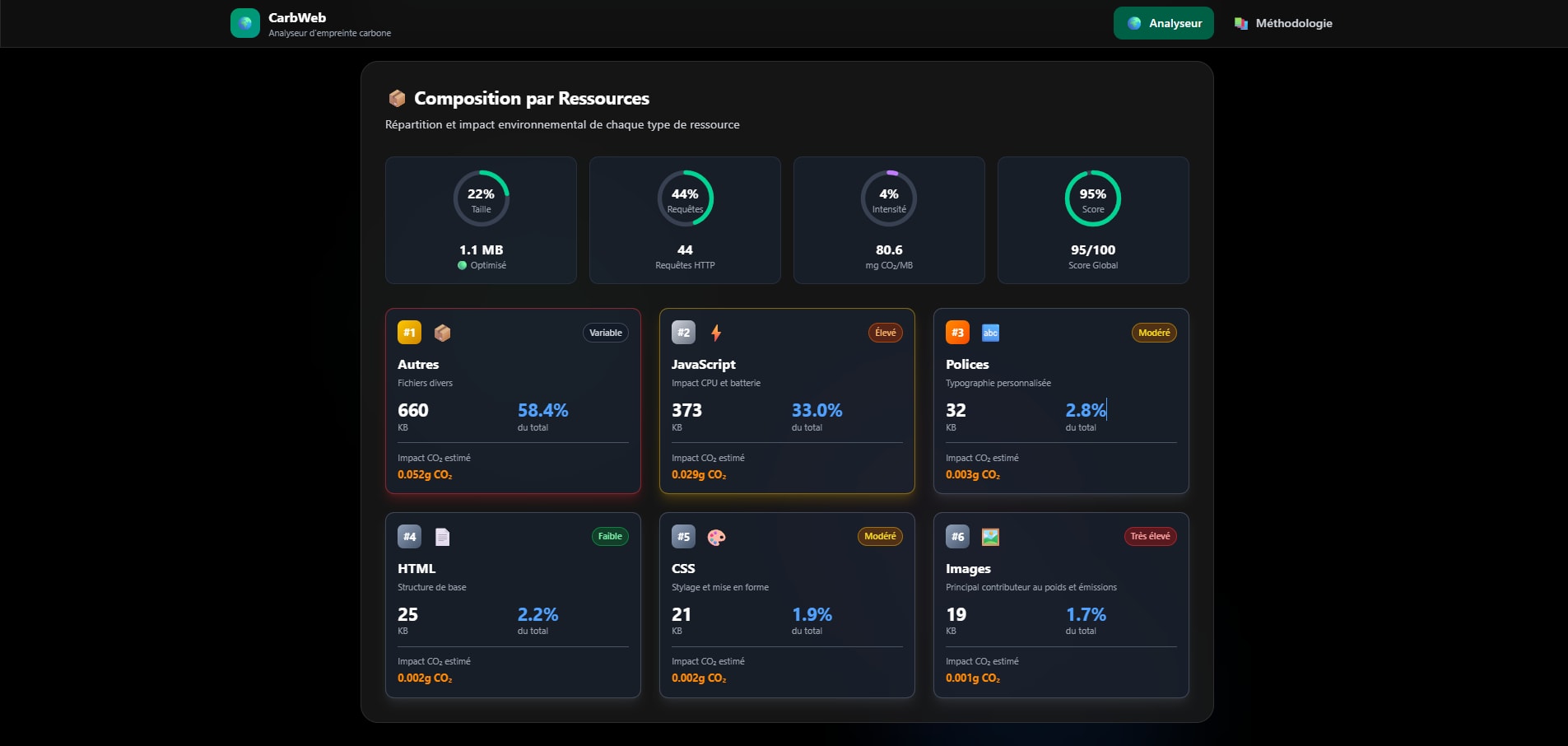The width and height of the screenshot is (1568, 746).
Task: Click the package icon on the Autres card
Action: click(x=442, y=333)
